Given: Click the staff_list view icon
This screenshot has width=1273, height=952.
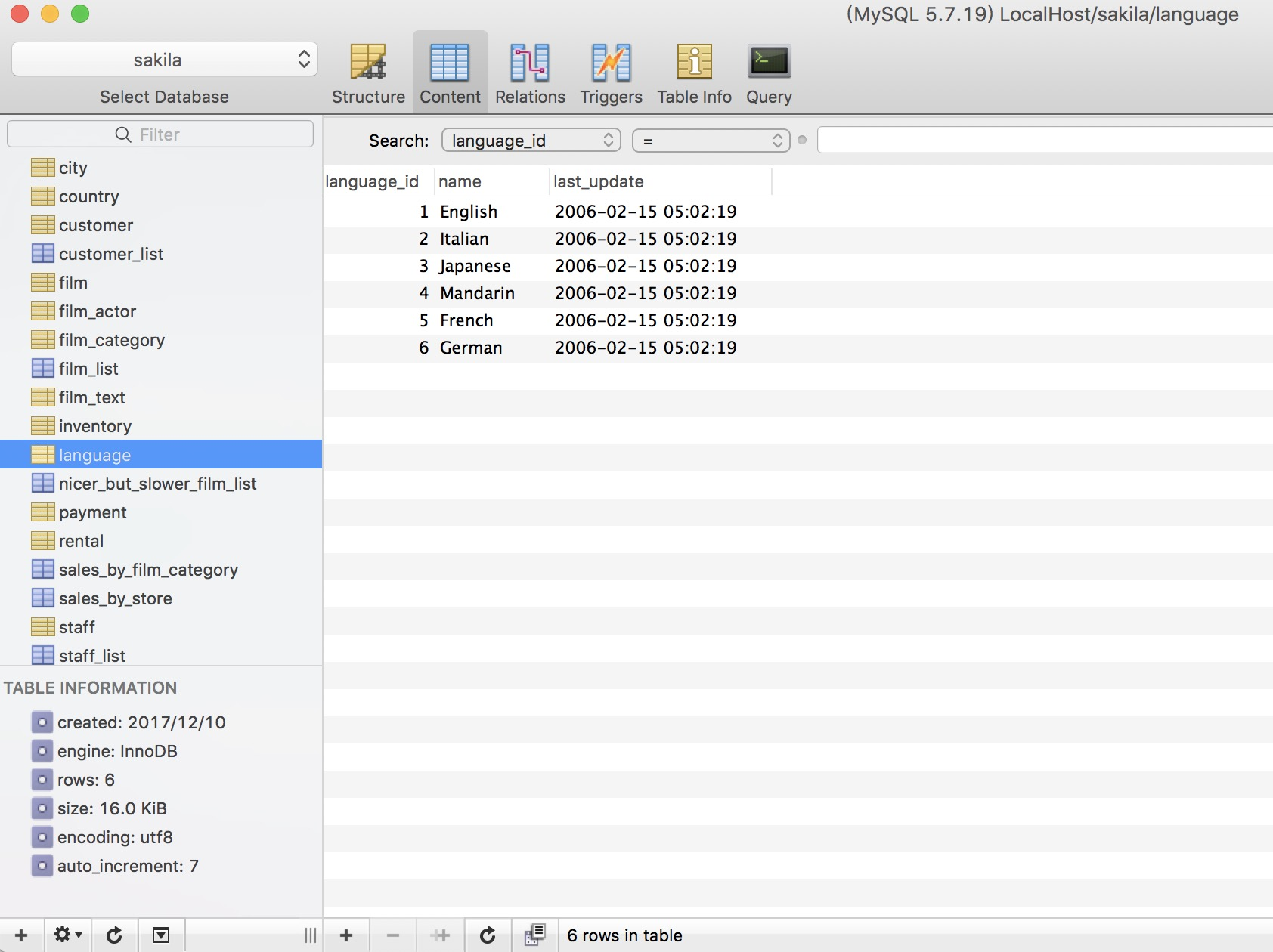Looking at the screenshot, I should click(42, 655).
